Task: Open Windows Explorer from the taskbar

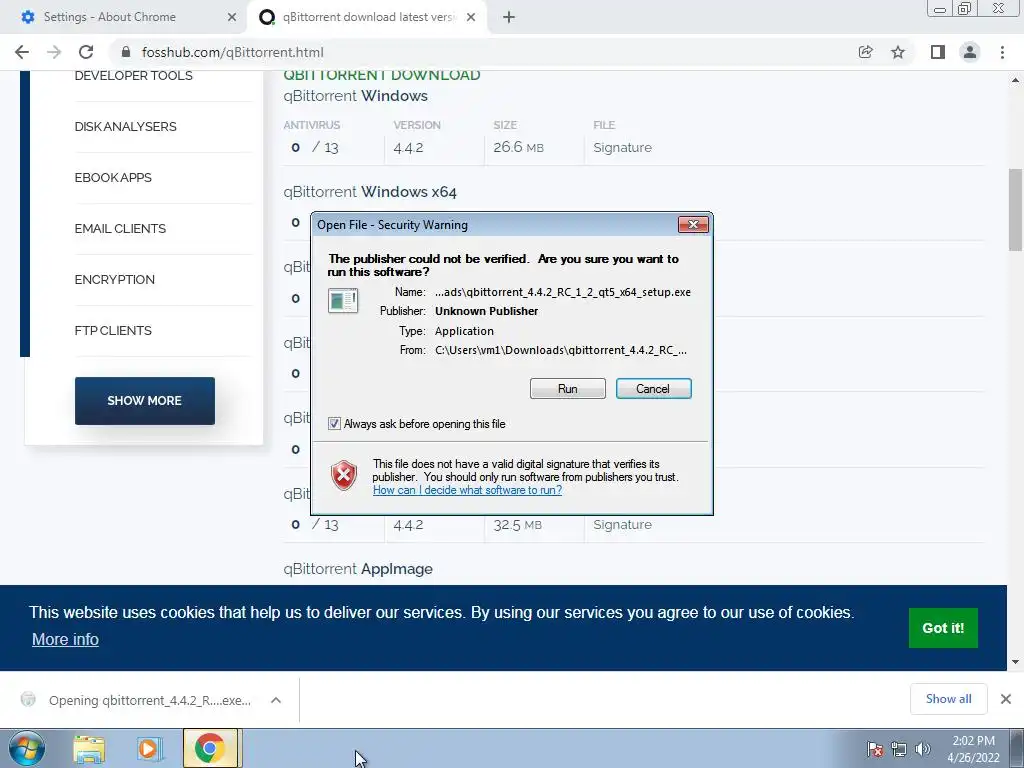Action: pyautogui.click(x=89, y=748)
